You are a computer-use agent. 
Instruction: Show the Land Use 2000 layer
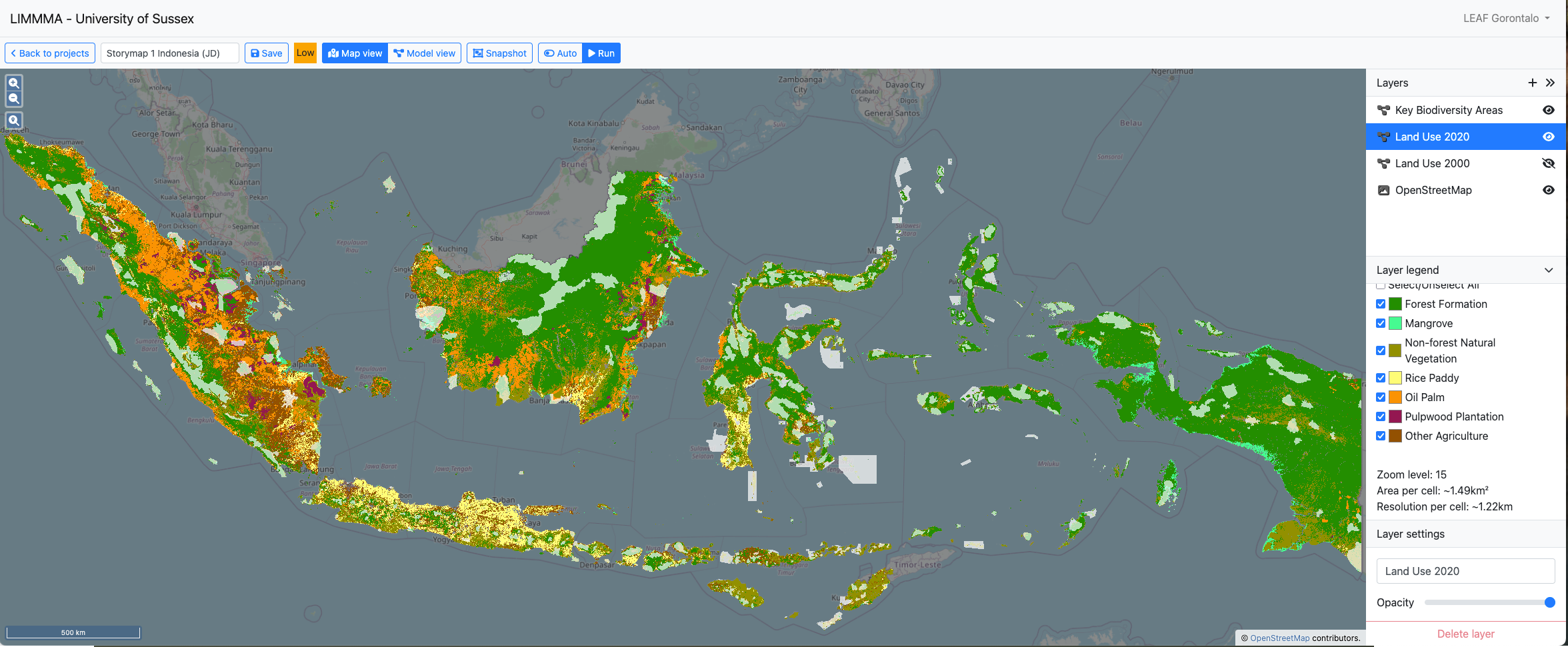[1549, 163]
